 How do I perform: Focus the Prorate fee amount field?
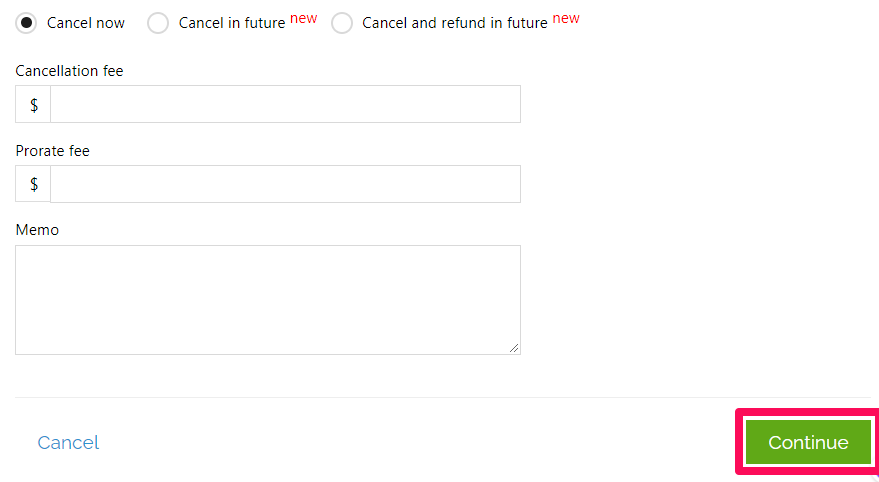[x=285, y=184]
